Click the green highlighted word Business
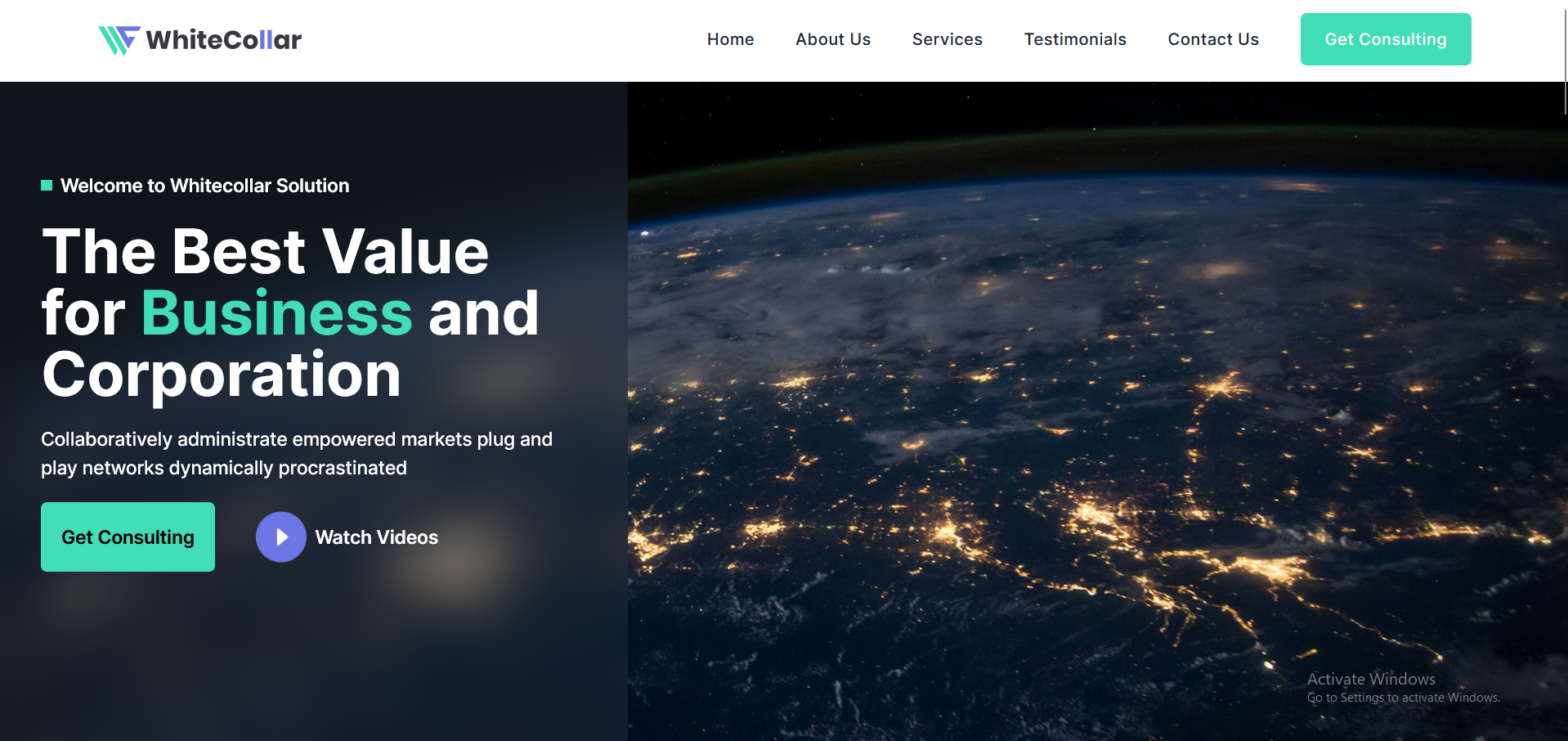The height and width of the screenshot is (741, 1568). click(x=276, y=313)
